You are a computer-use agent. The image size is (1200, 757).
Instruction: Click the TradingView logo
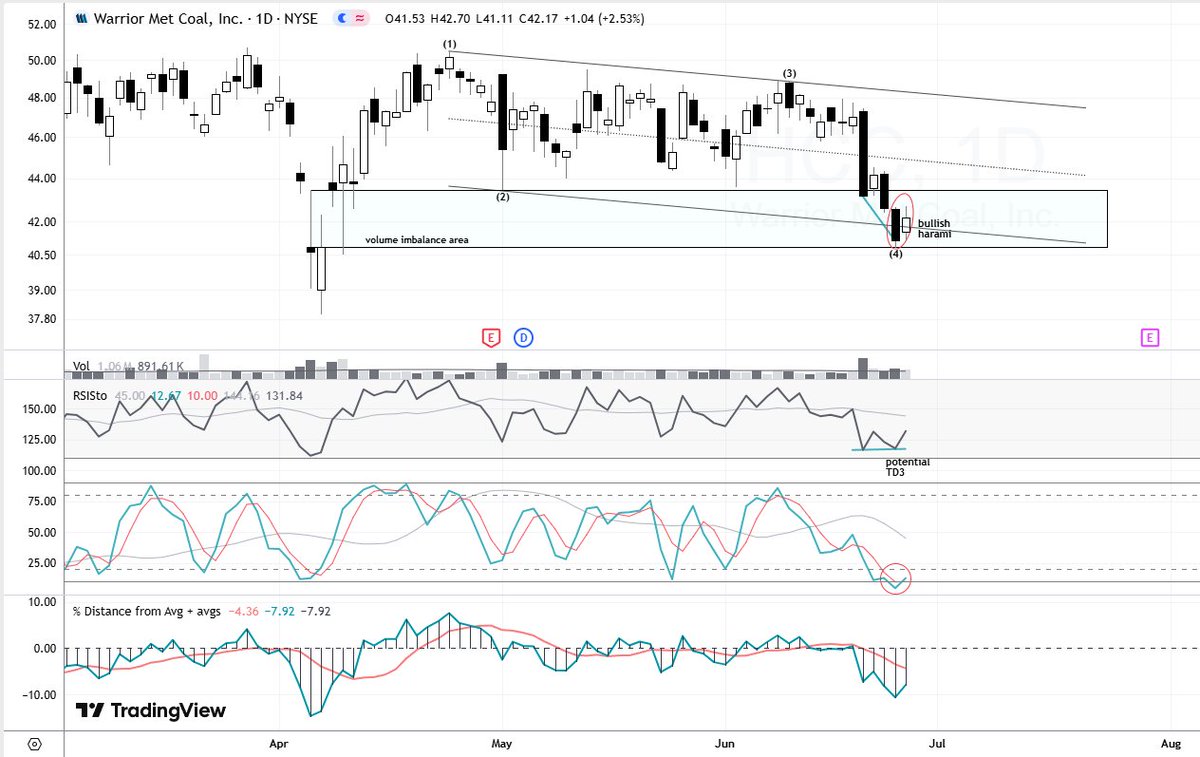pos(151,711)
